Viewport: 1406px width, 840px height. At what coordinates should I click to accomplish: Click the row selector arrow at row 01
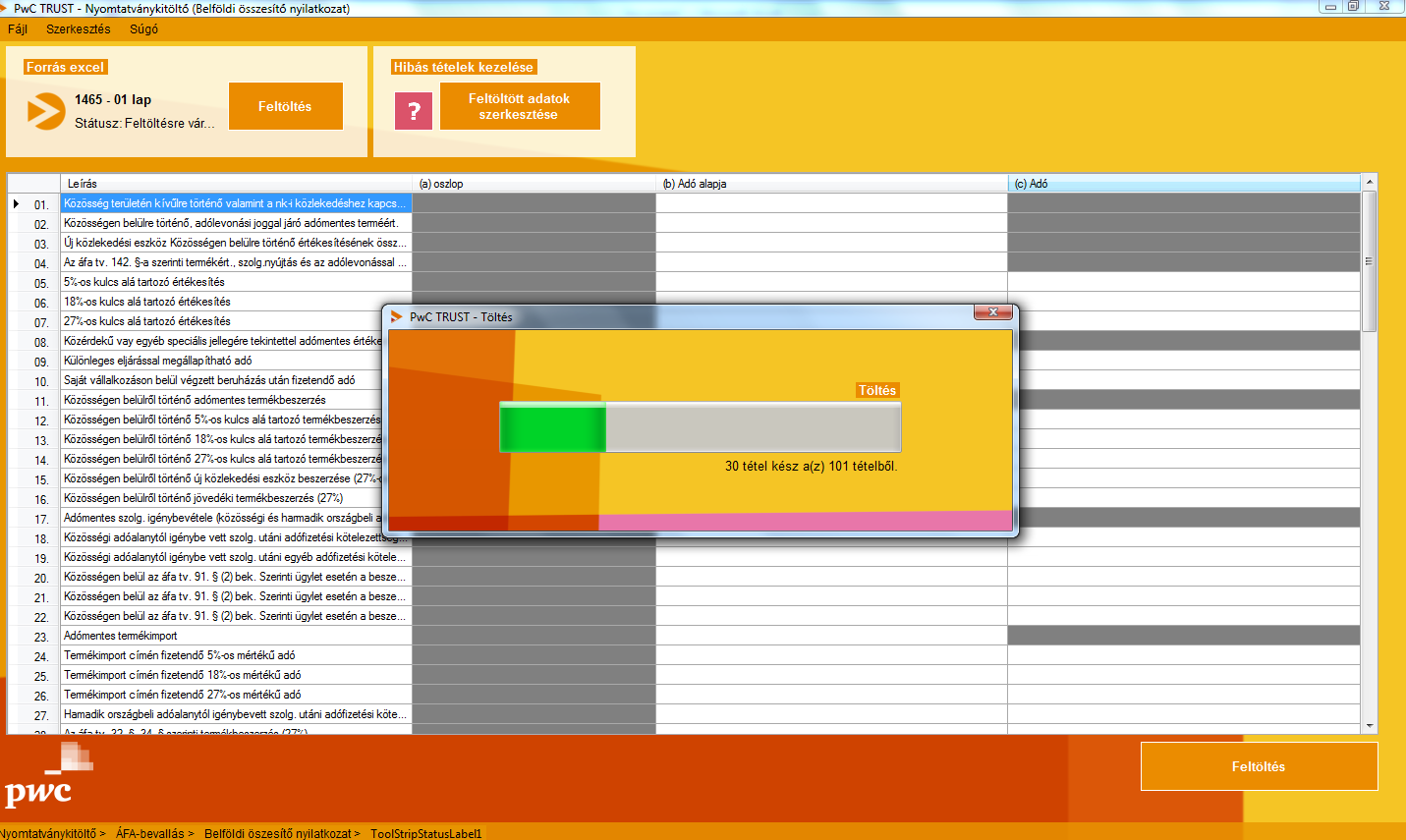(x=16, y=203)
